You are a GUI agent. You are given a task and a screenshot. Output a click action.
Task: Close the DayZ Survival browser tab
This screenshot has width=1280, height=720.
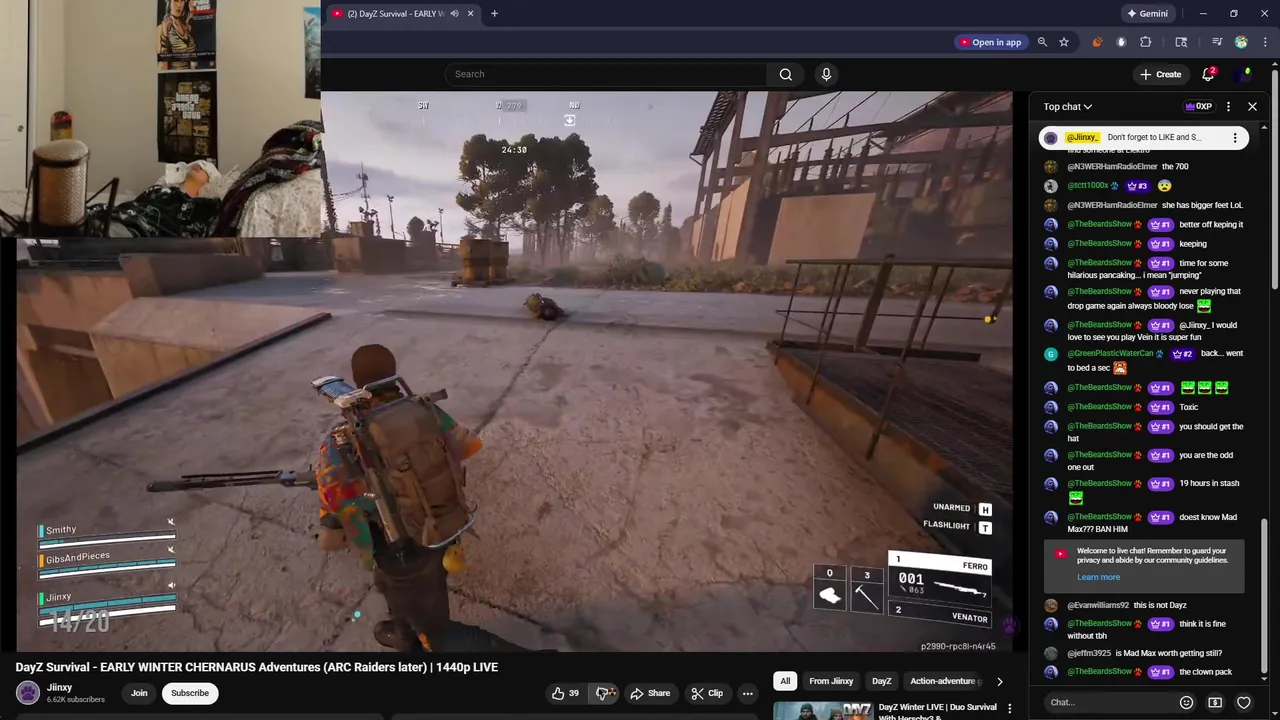(x=471, y=14)
